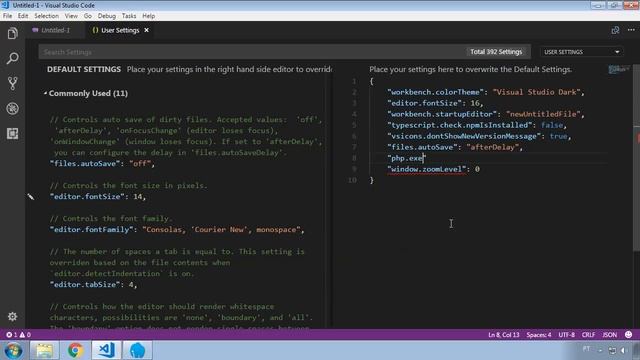640x360 pixels.
Task: Click the "workbench.colorTheme" line in user settings
Action: click(x=486, y=92)
